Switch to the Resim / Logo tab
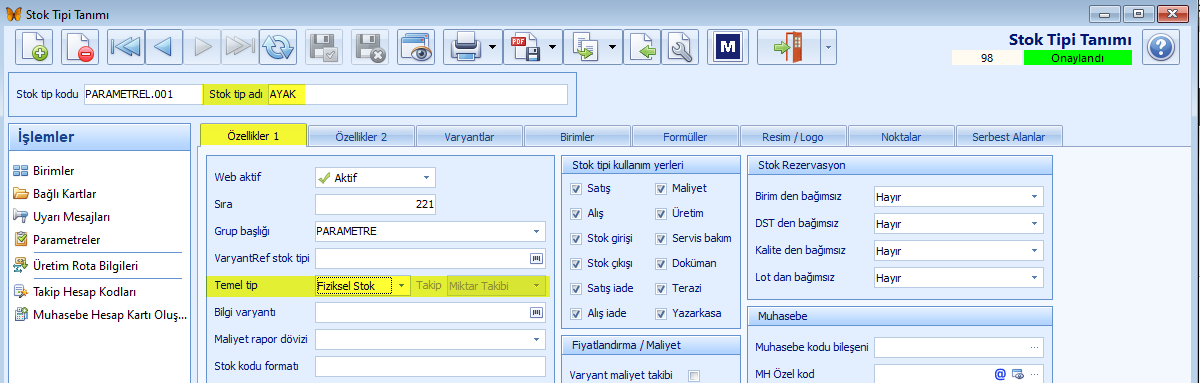Viewport: 1200px width, 383px height. [793, 136]
